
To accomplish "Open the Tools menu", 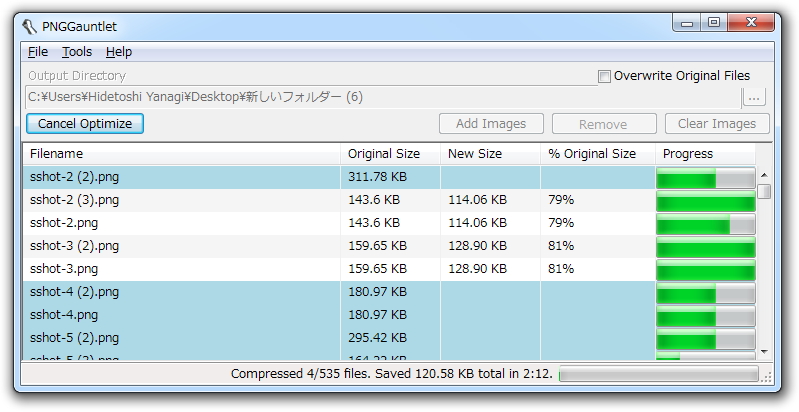I will pyautogui.click(x=77, y=52).
